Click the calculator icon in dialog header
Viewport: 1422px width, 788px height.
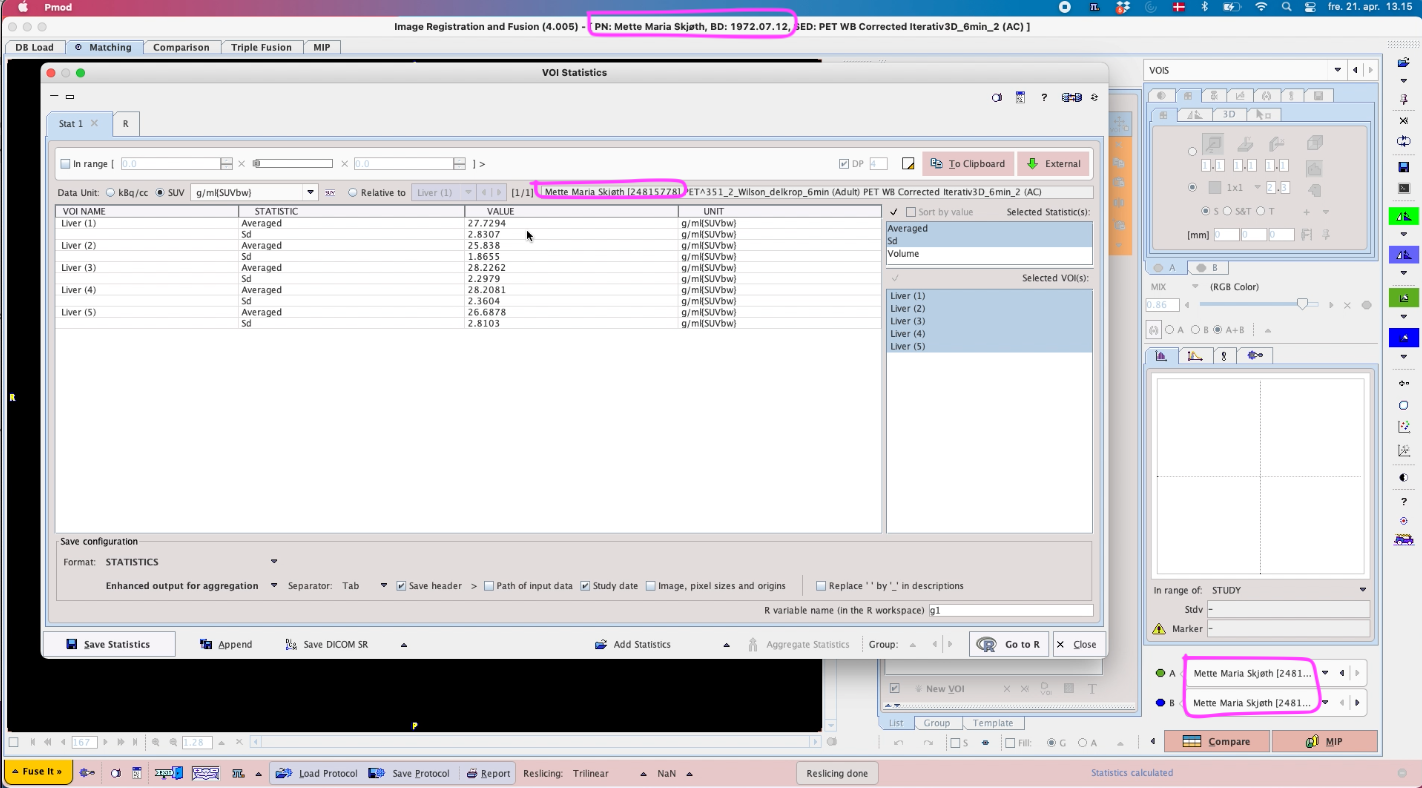(x=1020, y=97)
